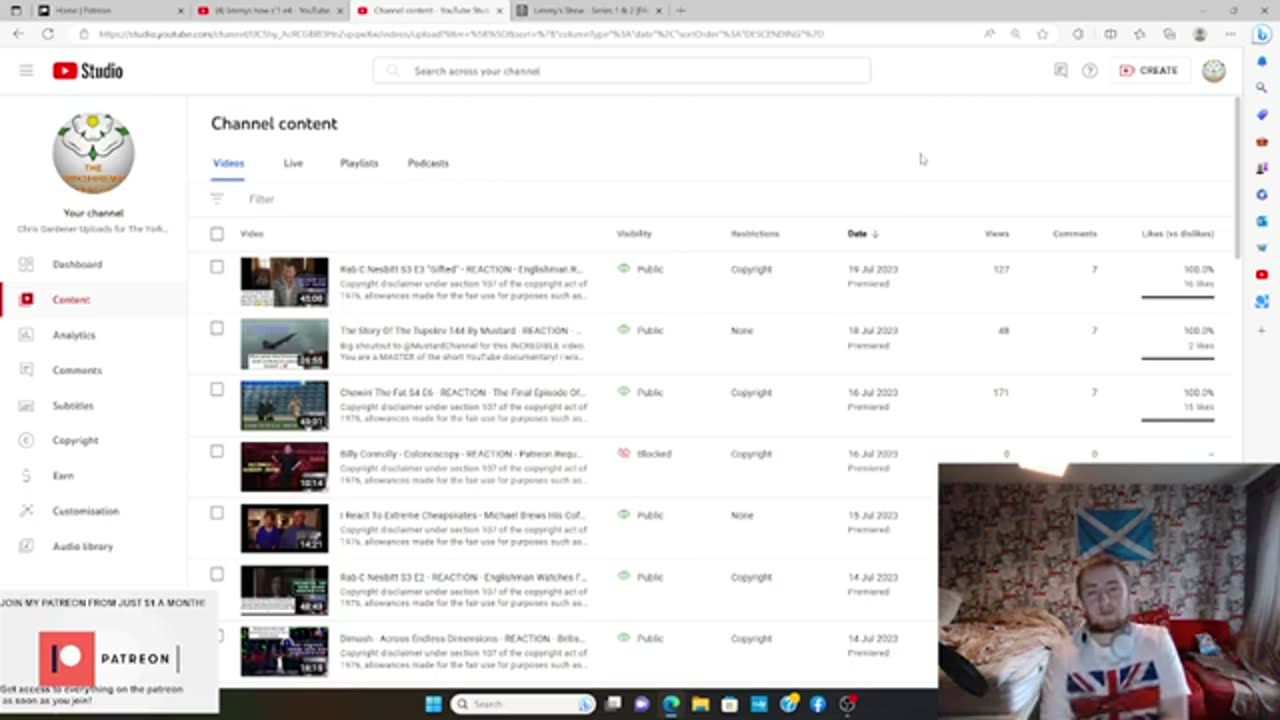
Task: Click the filter lines icon above the table
Action: click(x=217, y=199)
